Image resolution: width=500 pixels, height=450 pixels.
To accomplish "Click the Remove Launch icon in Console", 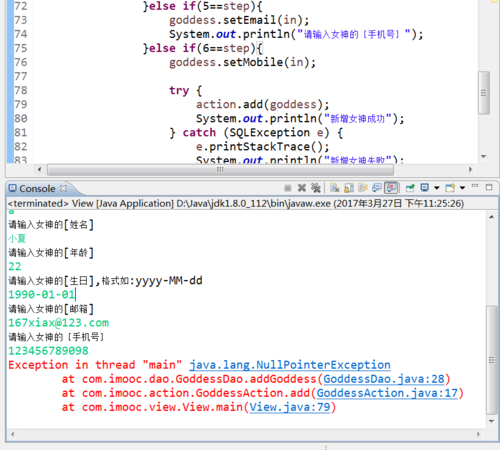I will pyautogui.click(x=302, y=188).
